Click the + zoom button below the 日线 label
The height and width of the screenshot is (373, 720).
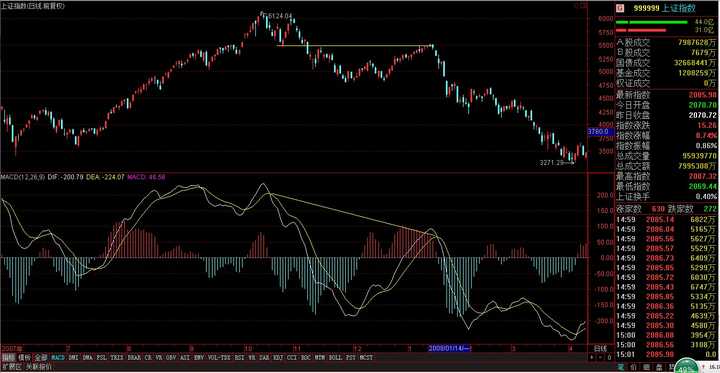pyautogui.click(x=592, y=357)
